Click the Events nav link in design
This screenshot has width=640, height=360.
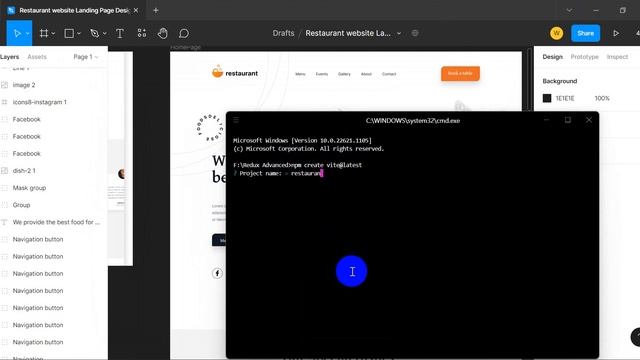(x=322, y=74)
